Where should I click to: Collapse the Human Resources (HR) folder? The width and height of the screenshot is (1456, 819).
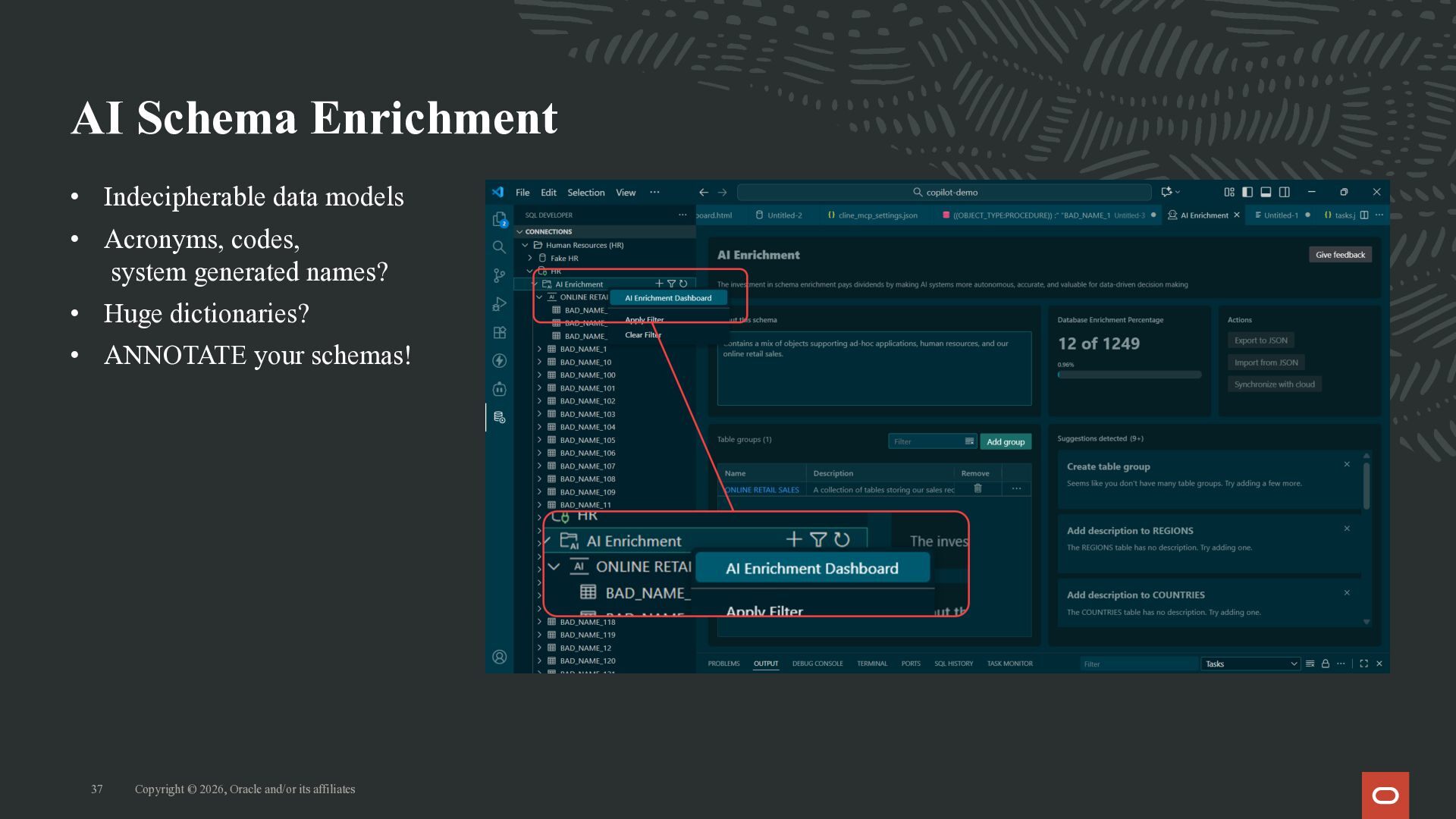pyautogui.click(x=525, y=245)
